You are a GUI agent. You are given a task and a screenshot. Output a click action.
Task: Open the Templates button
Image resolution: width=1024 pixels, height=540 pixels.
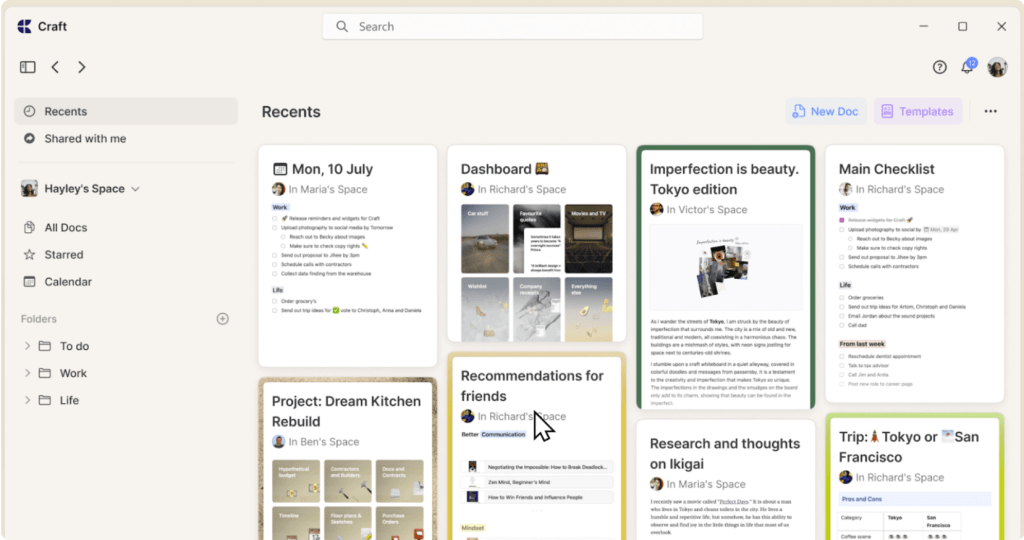[917, 112]
